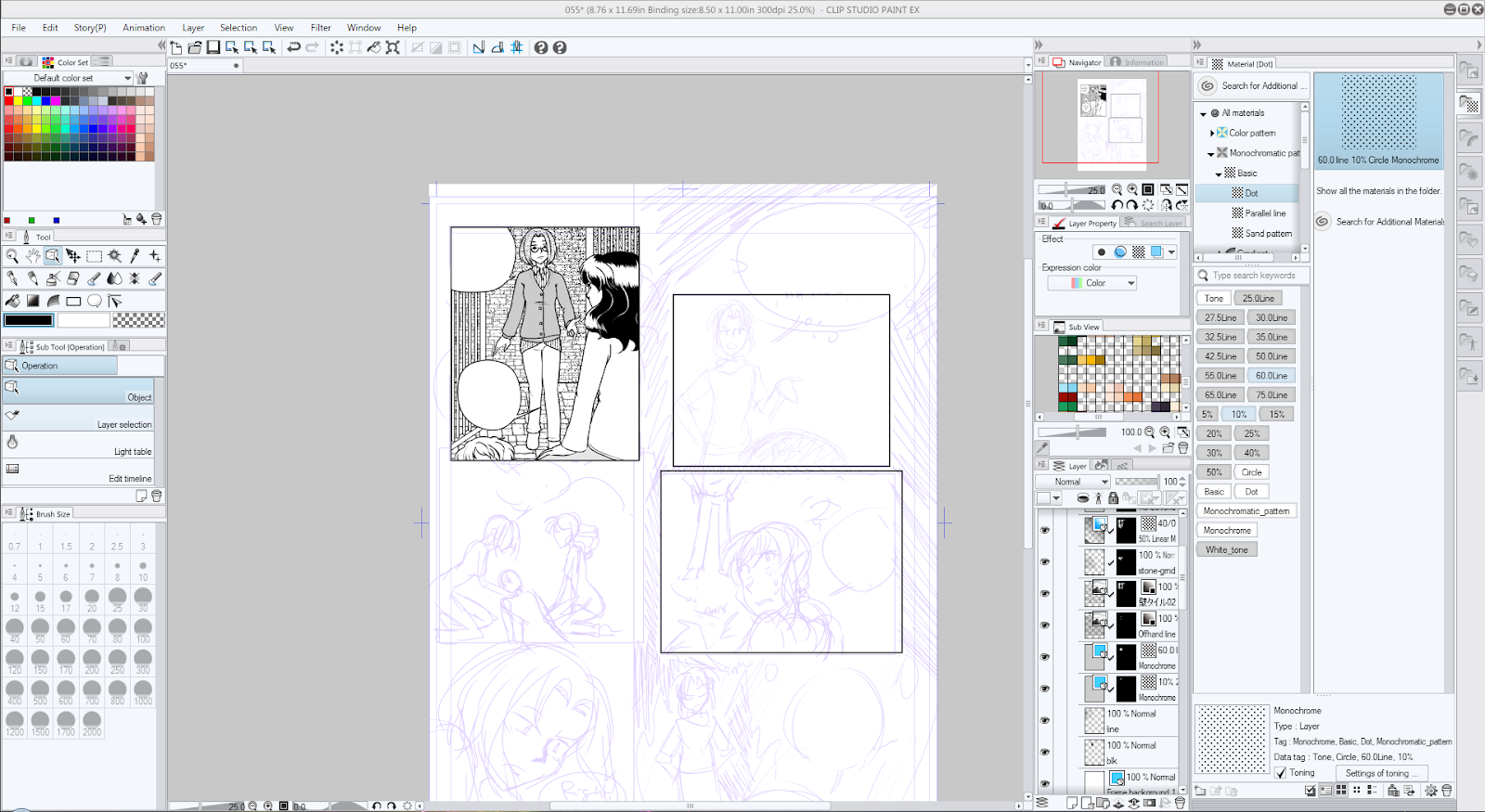Select the White_tone tag button

coord(1227,550)
